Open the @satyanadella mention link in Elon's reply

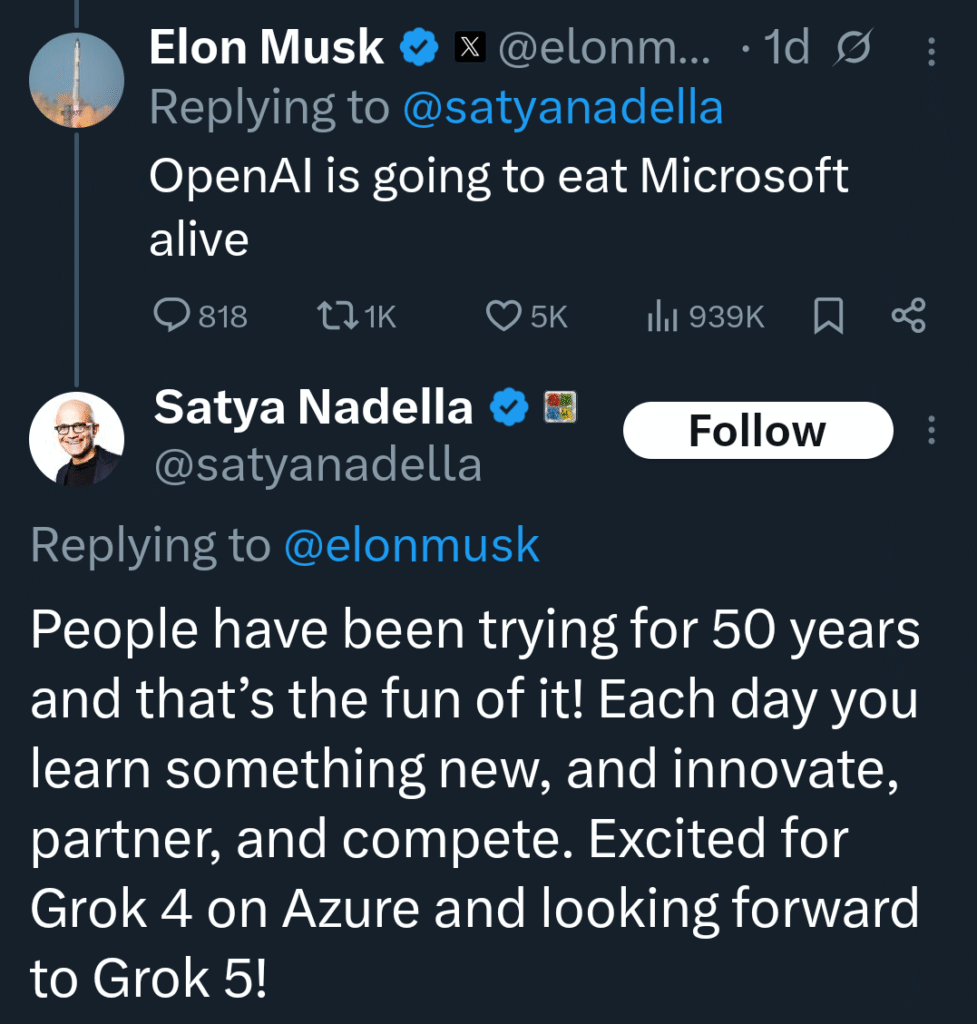561,108
